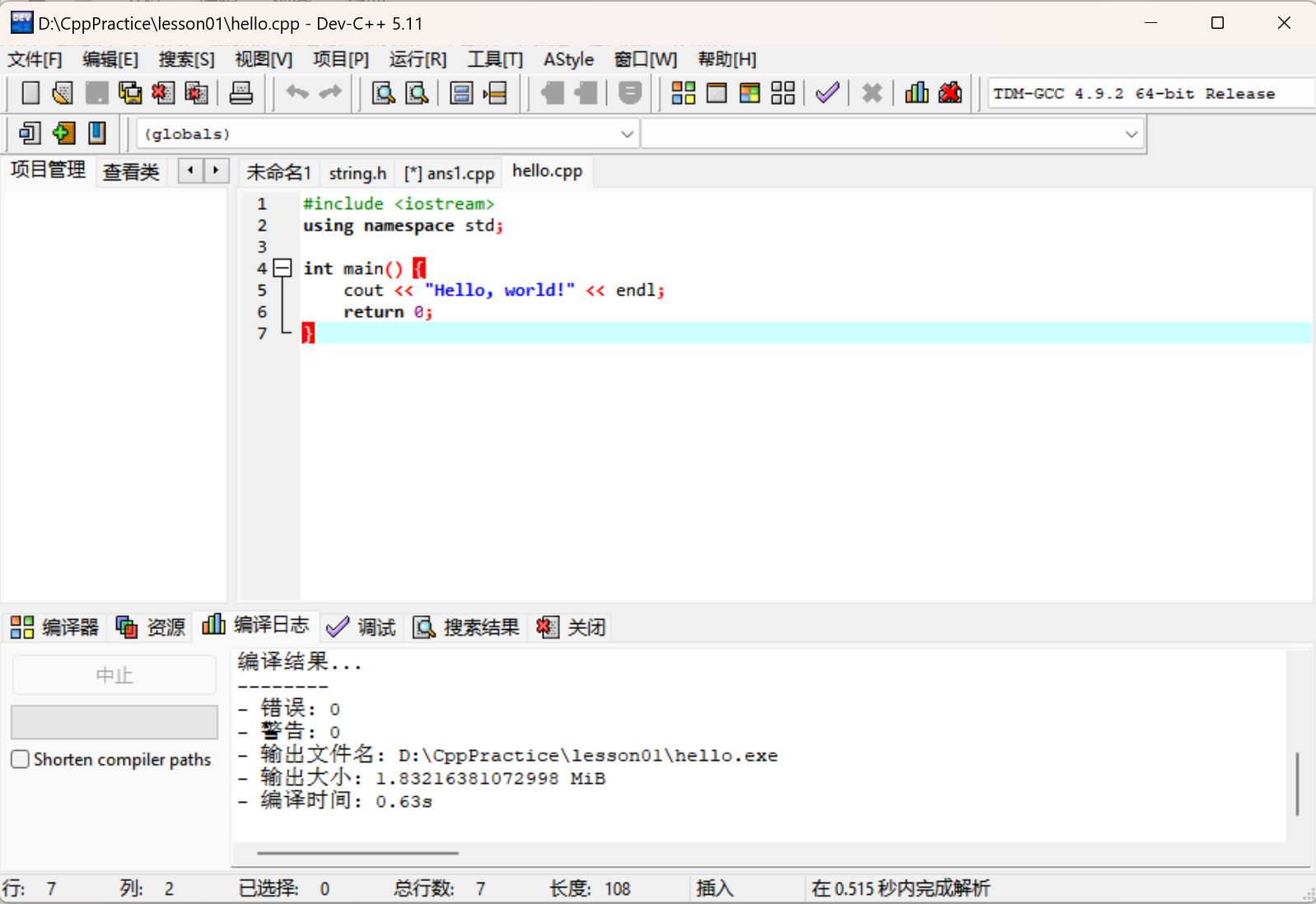Image resolution: width=1316 pixels, height=904 pixels.
Task: Click the Debug purple checkmark icon
Action: point(828,93)
